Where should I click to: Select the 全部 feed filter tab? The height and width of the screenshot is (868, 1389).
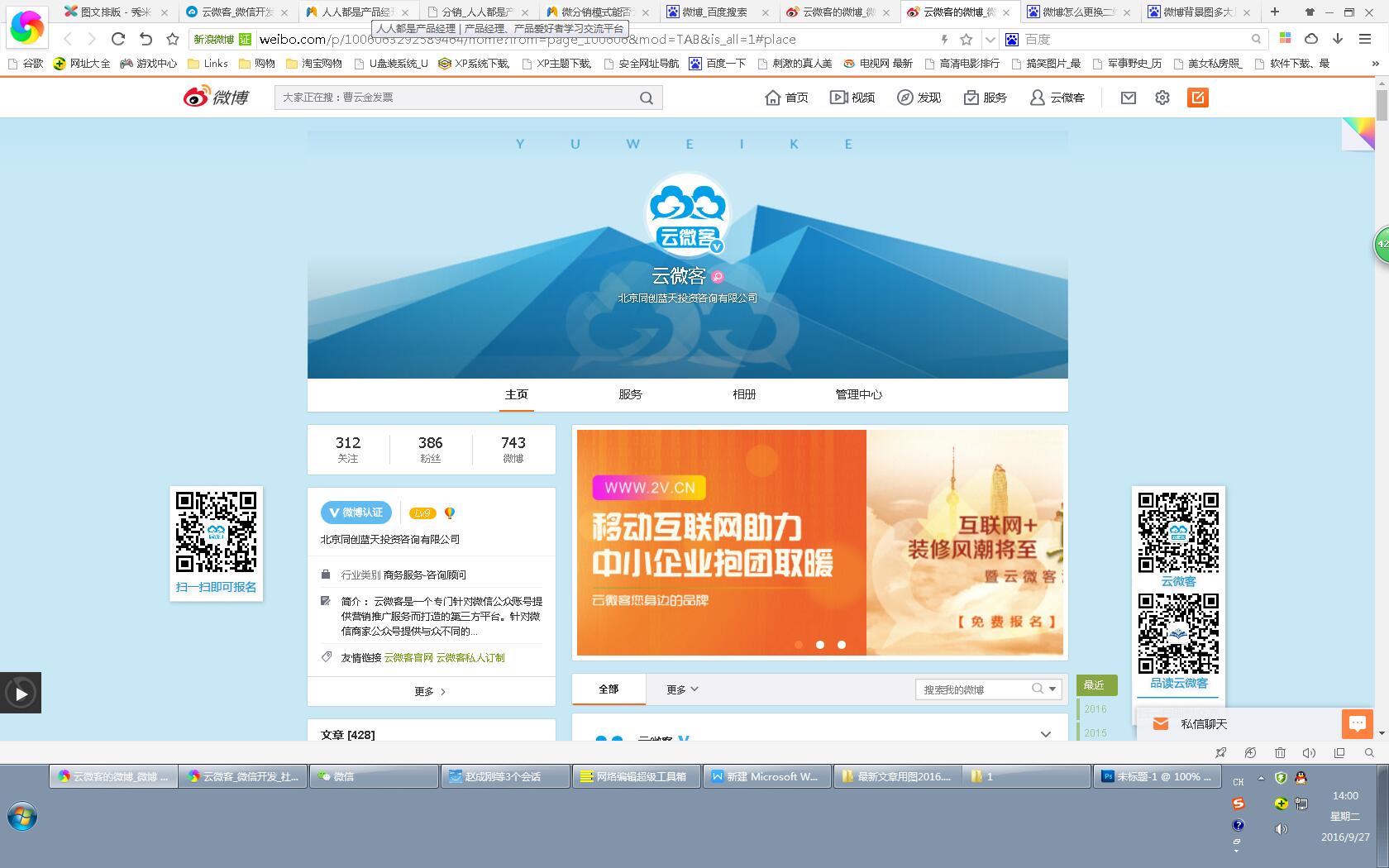point(609,689)
